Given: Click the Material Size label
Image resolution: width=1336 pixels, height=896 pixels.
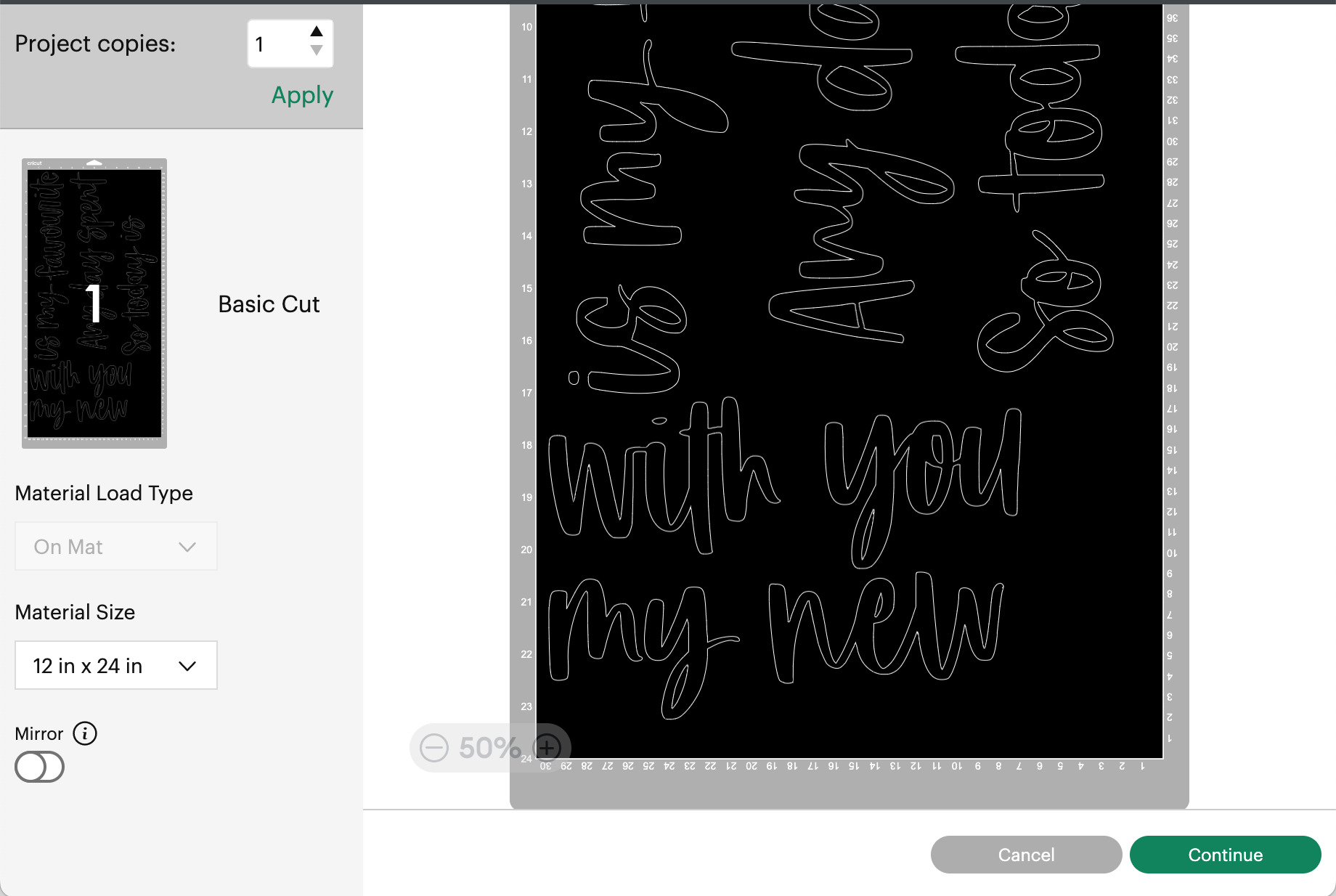Looking at the screenshot, I should 75,612.
